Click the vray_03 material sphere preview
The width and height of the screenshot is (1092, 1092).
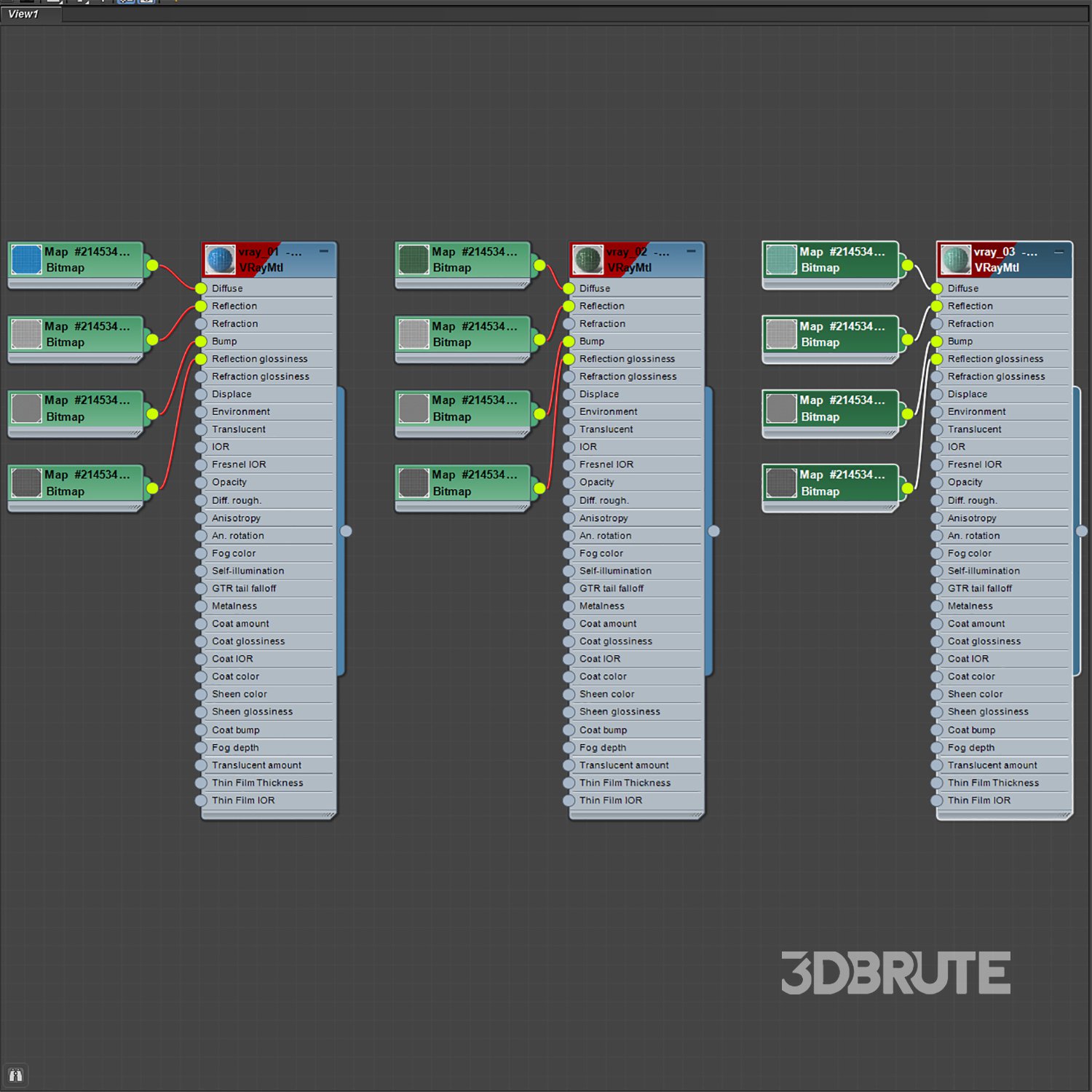(x=956, y=259)
